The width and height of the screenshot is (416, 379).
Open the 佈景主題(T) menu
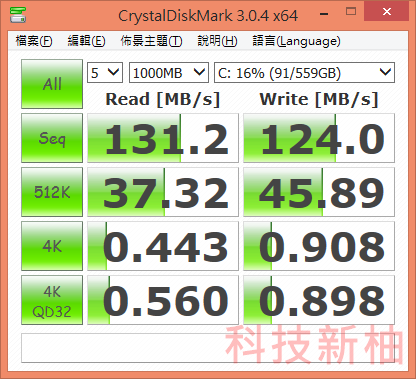(x=151, y=41)
